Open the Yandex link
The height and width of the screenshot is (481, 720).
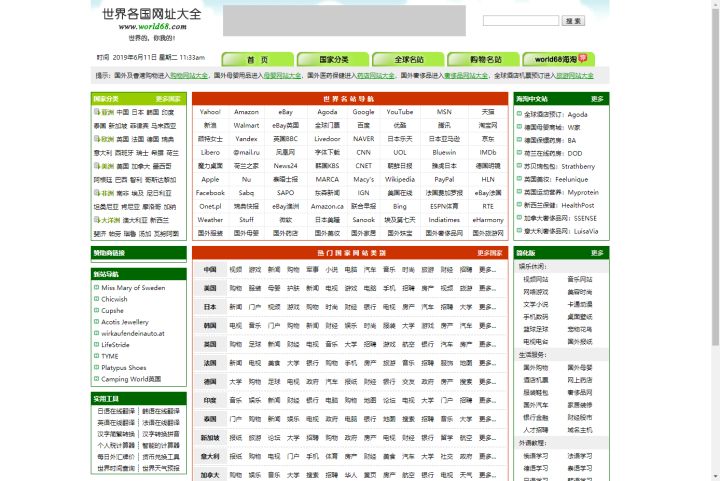(246, 139)
